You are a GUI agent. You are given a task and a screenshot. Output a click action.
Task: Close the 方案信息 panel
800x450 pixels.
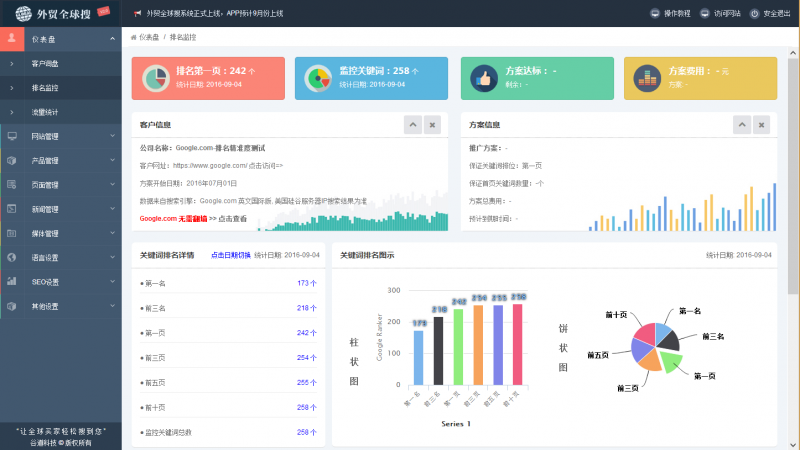tap(761, 125)
